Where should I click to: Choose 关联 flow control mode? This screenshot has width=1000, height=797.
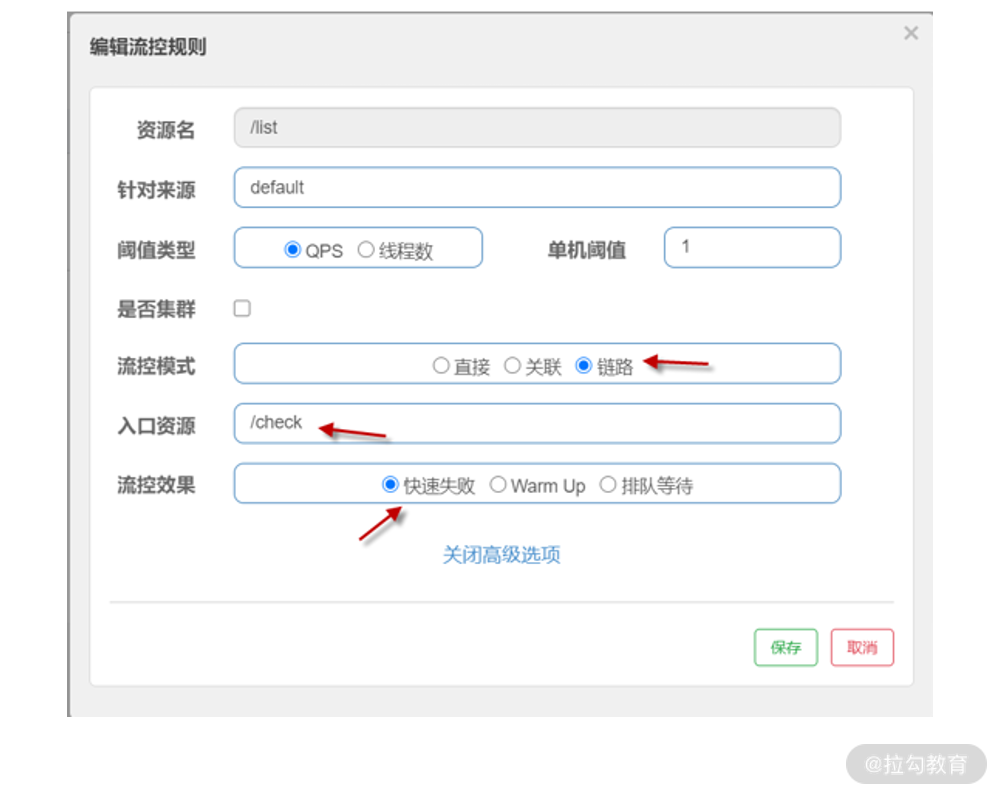pyautogui.click(x=512, y=365)
